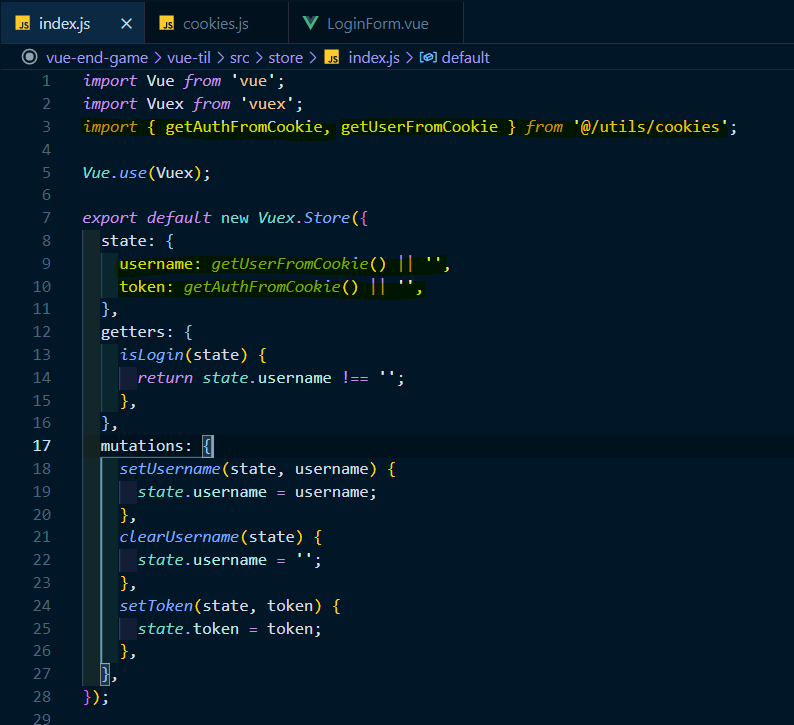Click the setUsername mutation name
The height and width of the screenshot is (725, 794).
point(170,469)
